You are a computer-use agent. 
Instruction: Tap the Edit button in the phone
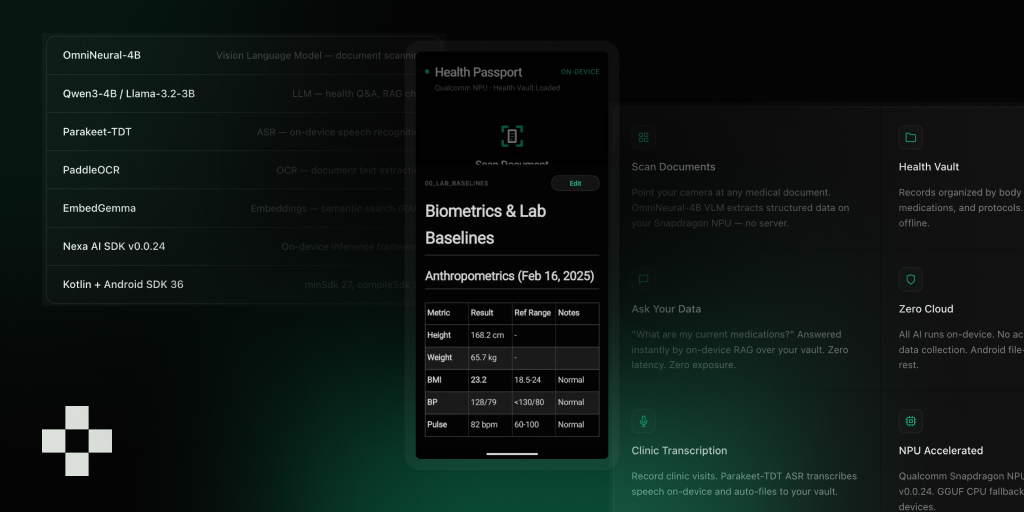point(575,184)
